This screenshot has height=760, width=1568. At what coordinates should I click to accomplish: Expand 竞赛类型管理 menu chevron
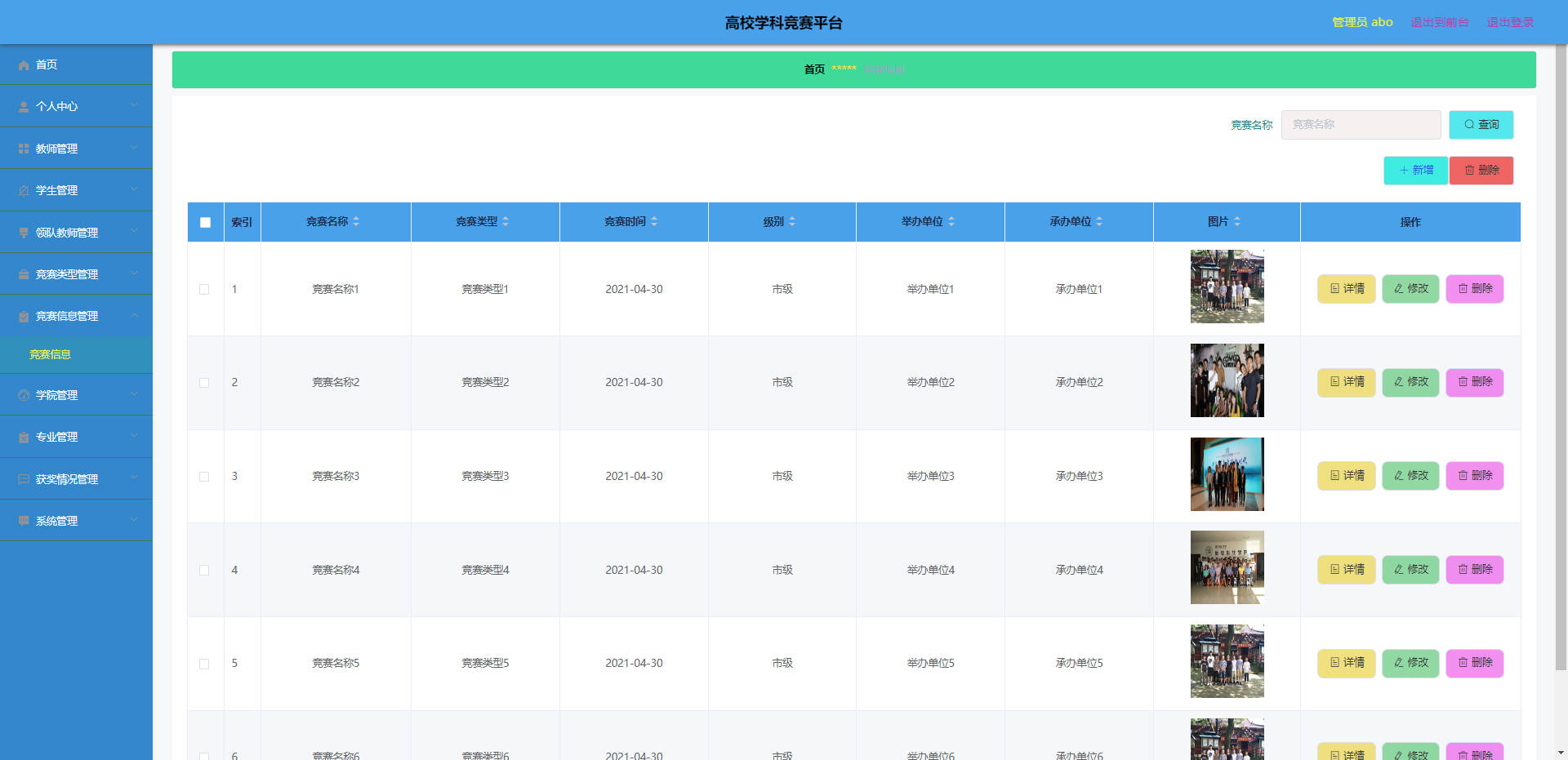pyautogui.click(x=134, y=273)
